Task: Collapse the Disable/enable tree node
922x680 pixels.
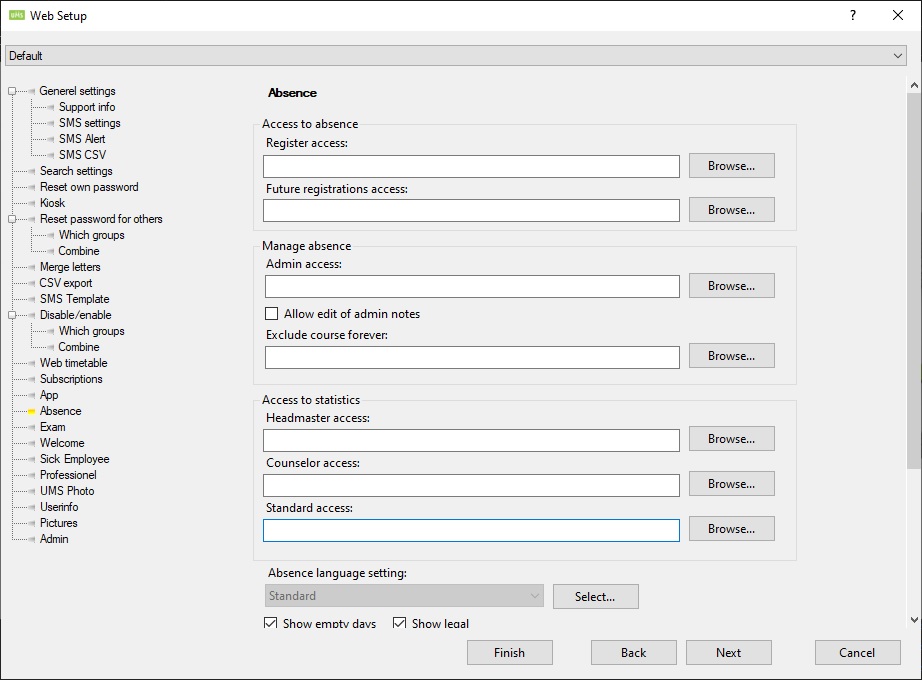Action: pyautogui.click(x=12, y=315)
